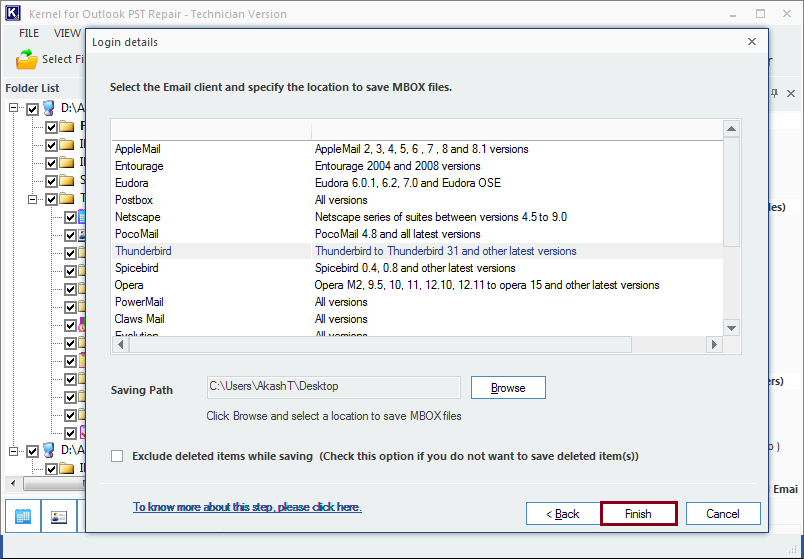Open the VIEW menu
This screenshot has height=559, width=804.
pyautogui.click(x=67, y=33)
